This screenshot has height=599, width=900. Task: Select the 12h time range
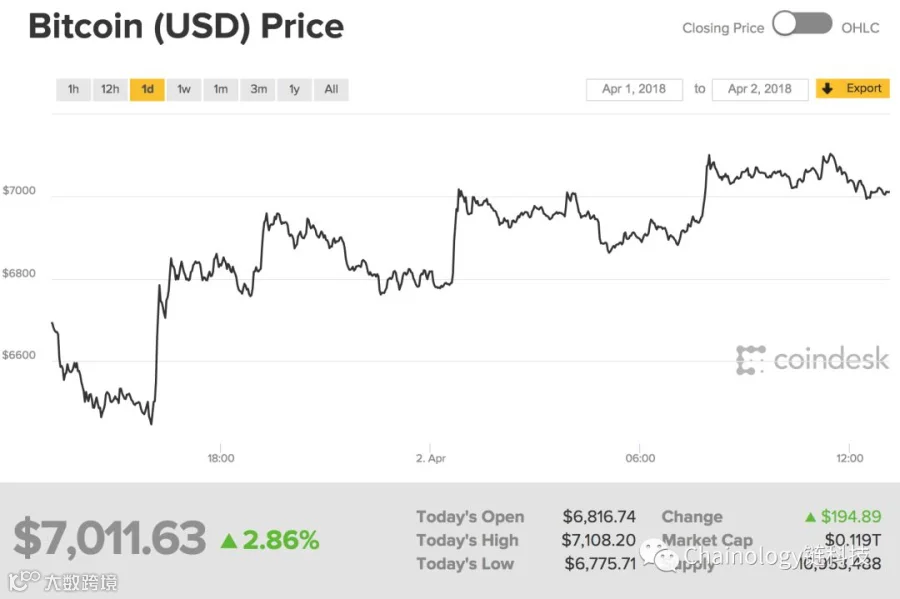point(110,90)
